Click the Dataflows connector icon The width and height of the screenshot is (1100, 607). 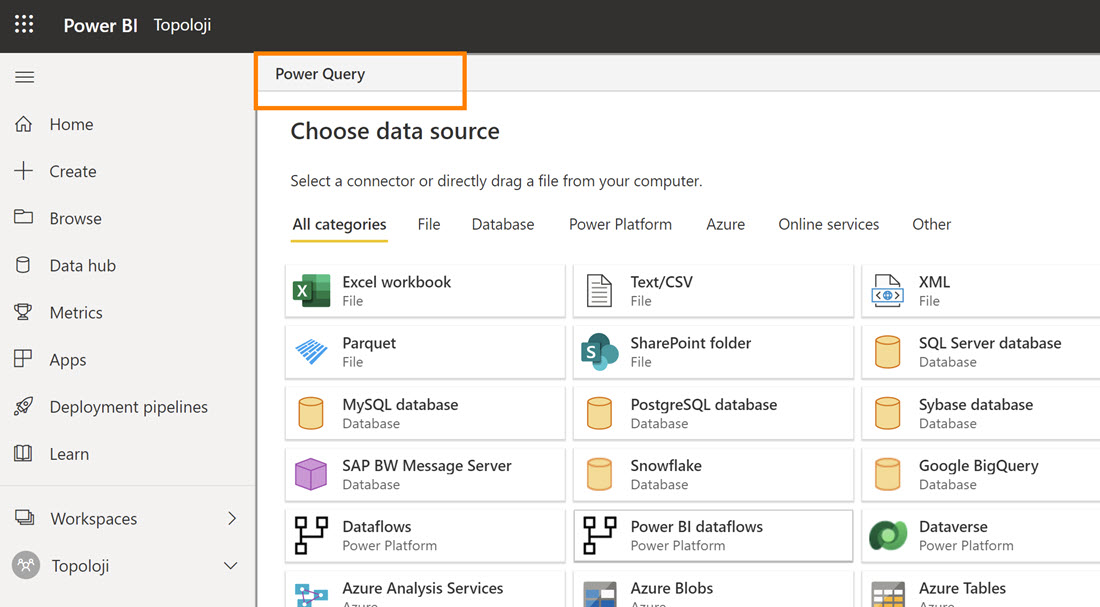click(x=311, y=535)
